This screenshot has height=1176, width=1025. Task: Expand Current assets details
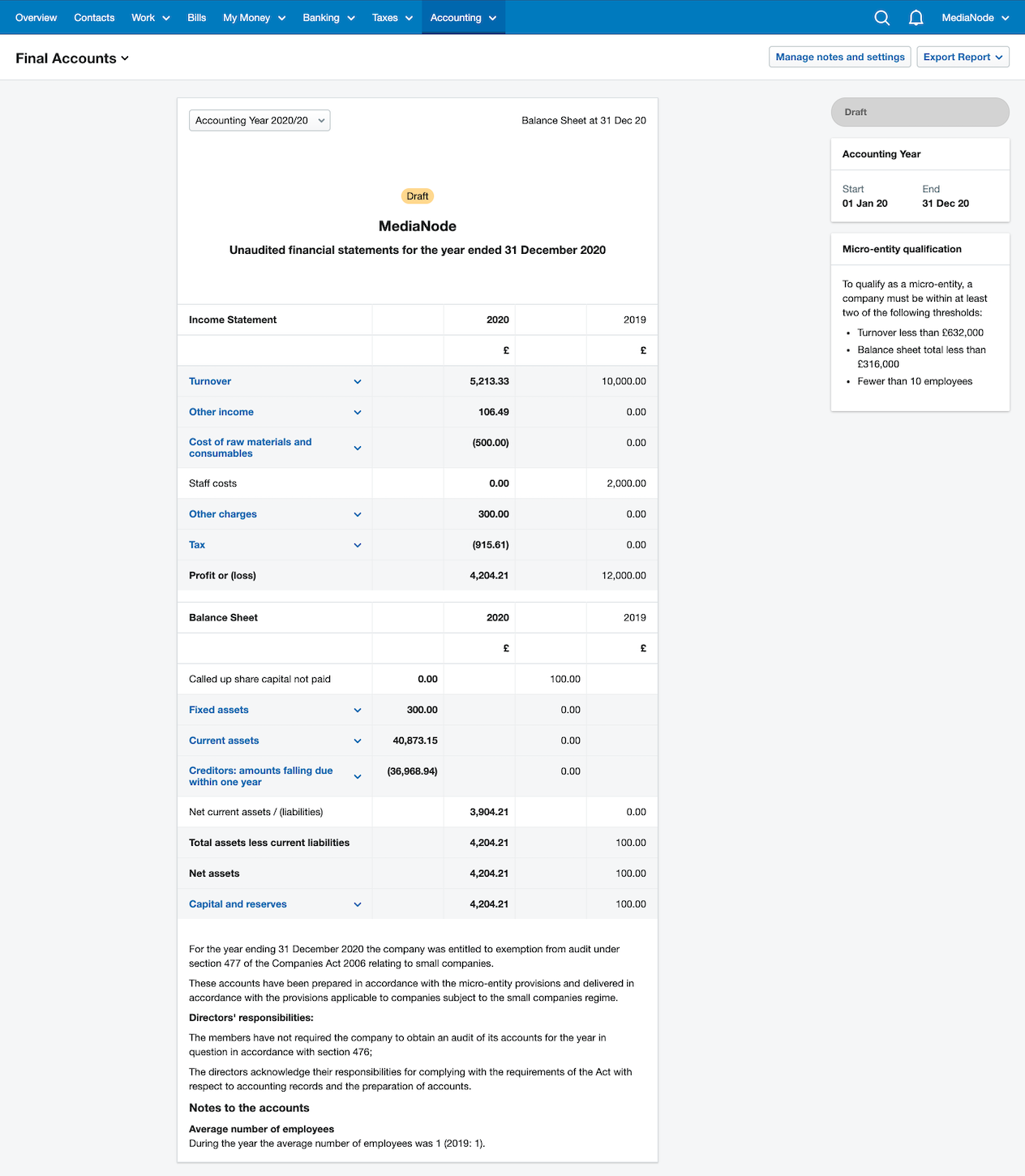[357, 740]
